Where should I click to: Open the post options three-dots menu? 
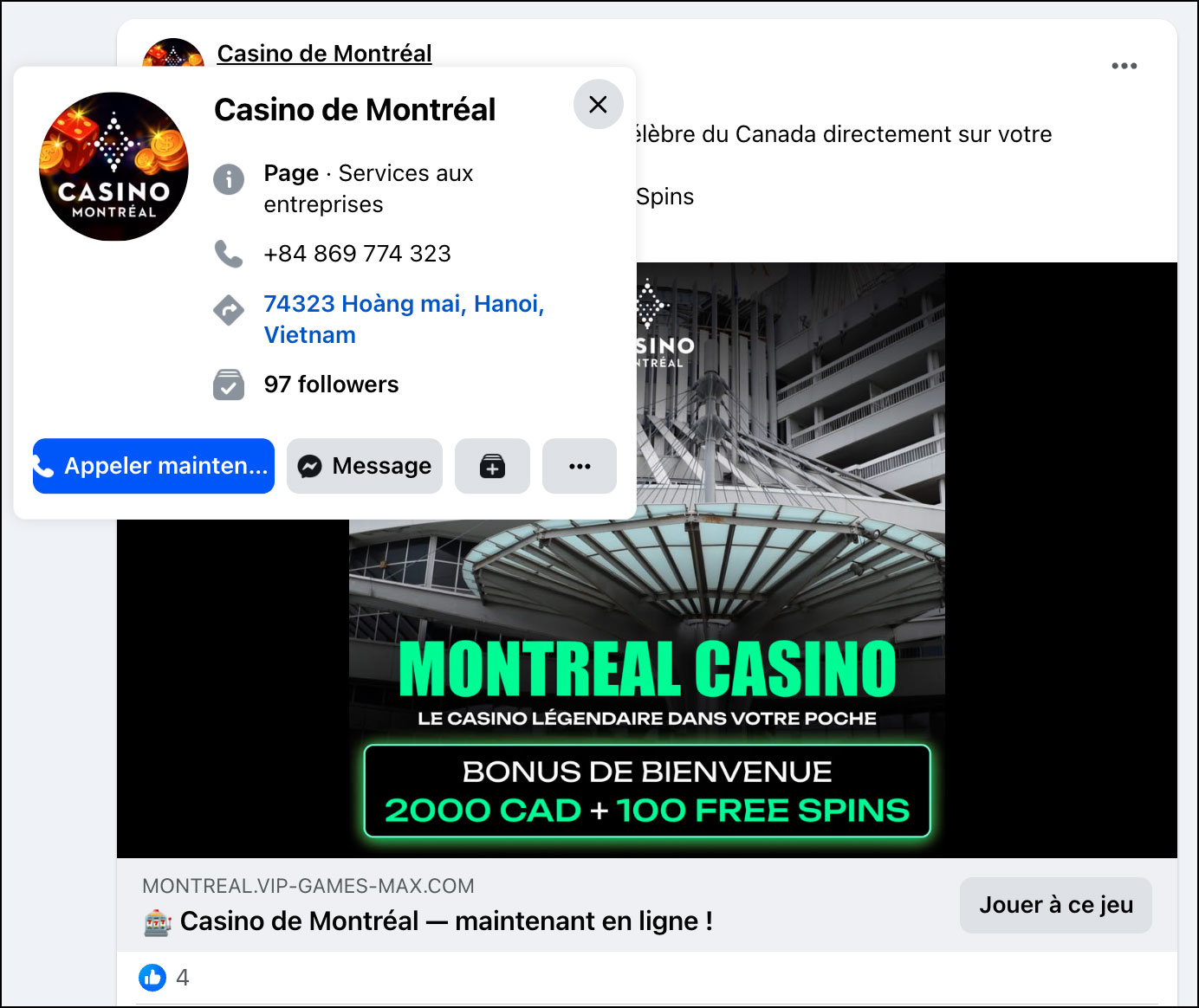[x=1124, y=66]
